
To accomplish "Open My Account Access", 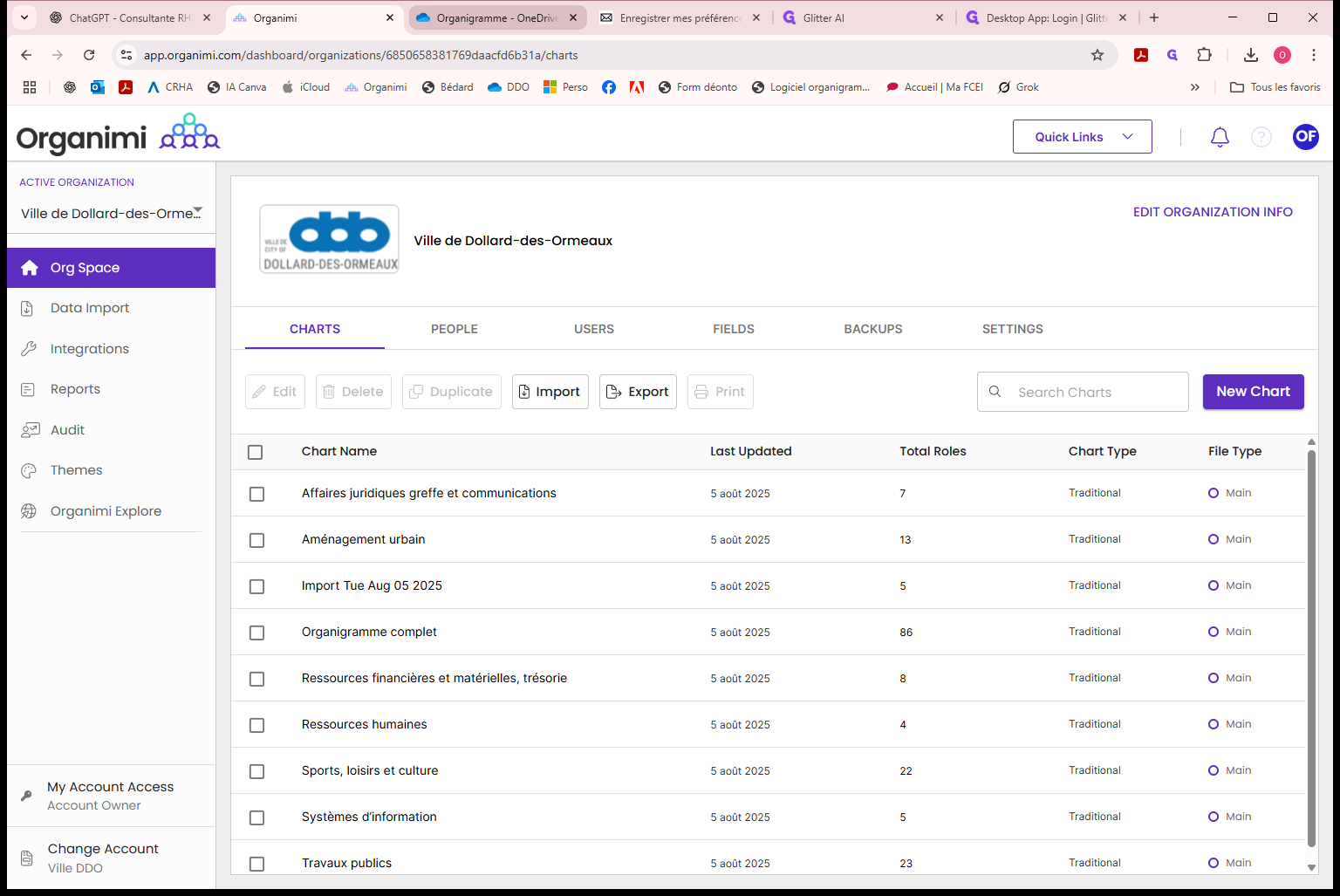I will point(112,796).
